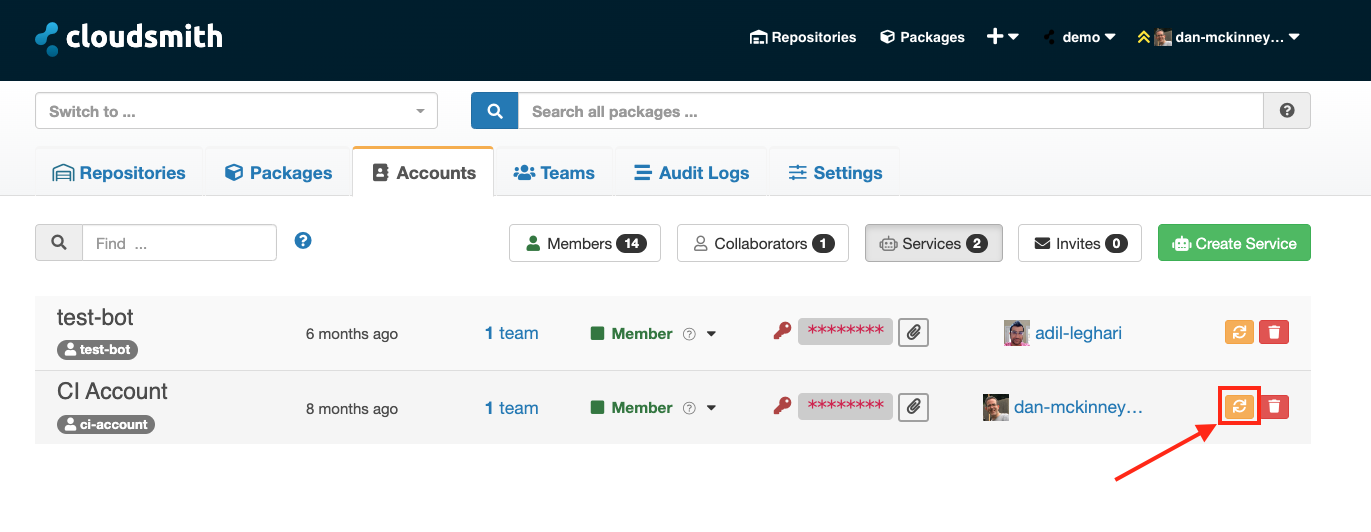The width and height of the screenshot is (1371, 532).
Task: Open dan-mckinney creator link in CI Account row
Action: pos(1078,407)
